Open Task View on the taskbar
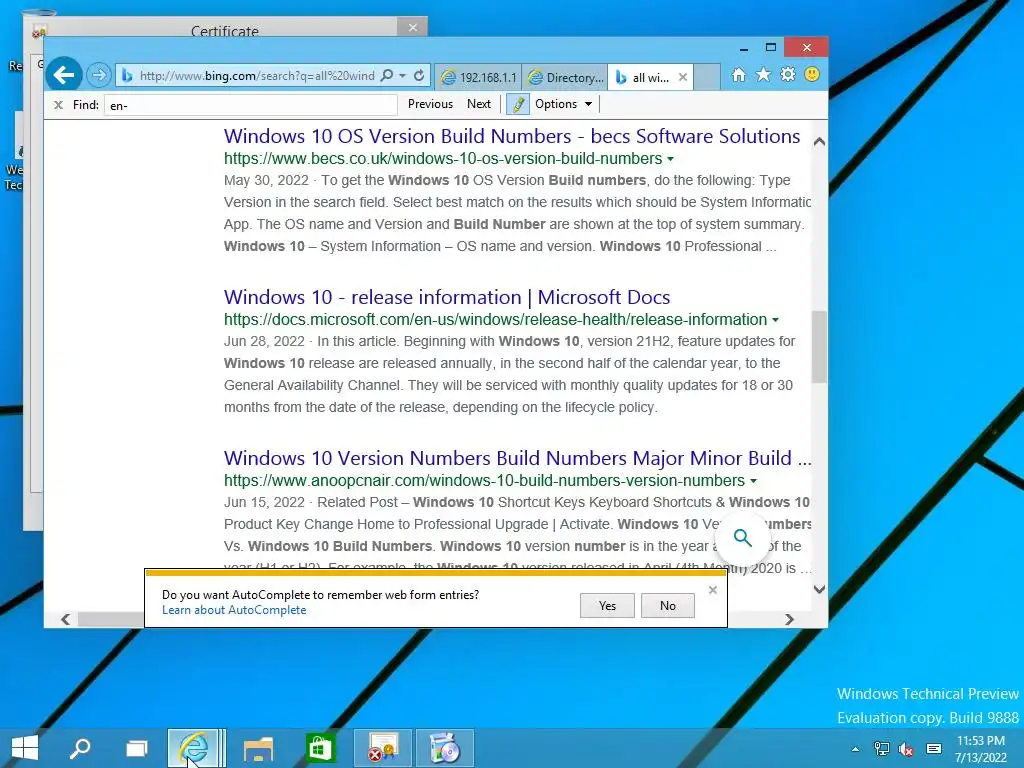 [x=136, y=748]
